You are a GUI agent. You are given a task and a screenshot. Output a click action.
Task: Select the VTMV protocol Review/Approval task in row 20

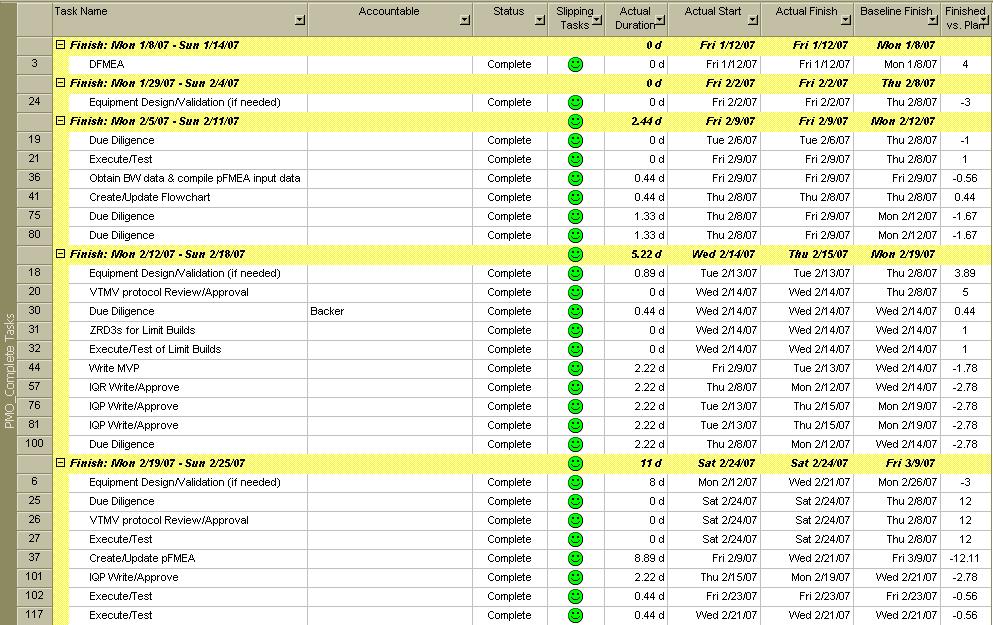[168, 292]
